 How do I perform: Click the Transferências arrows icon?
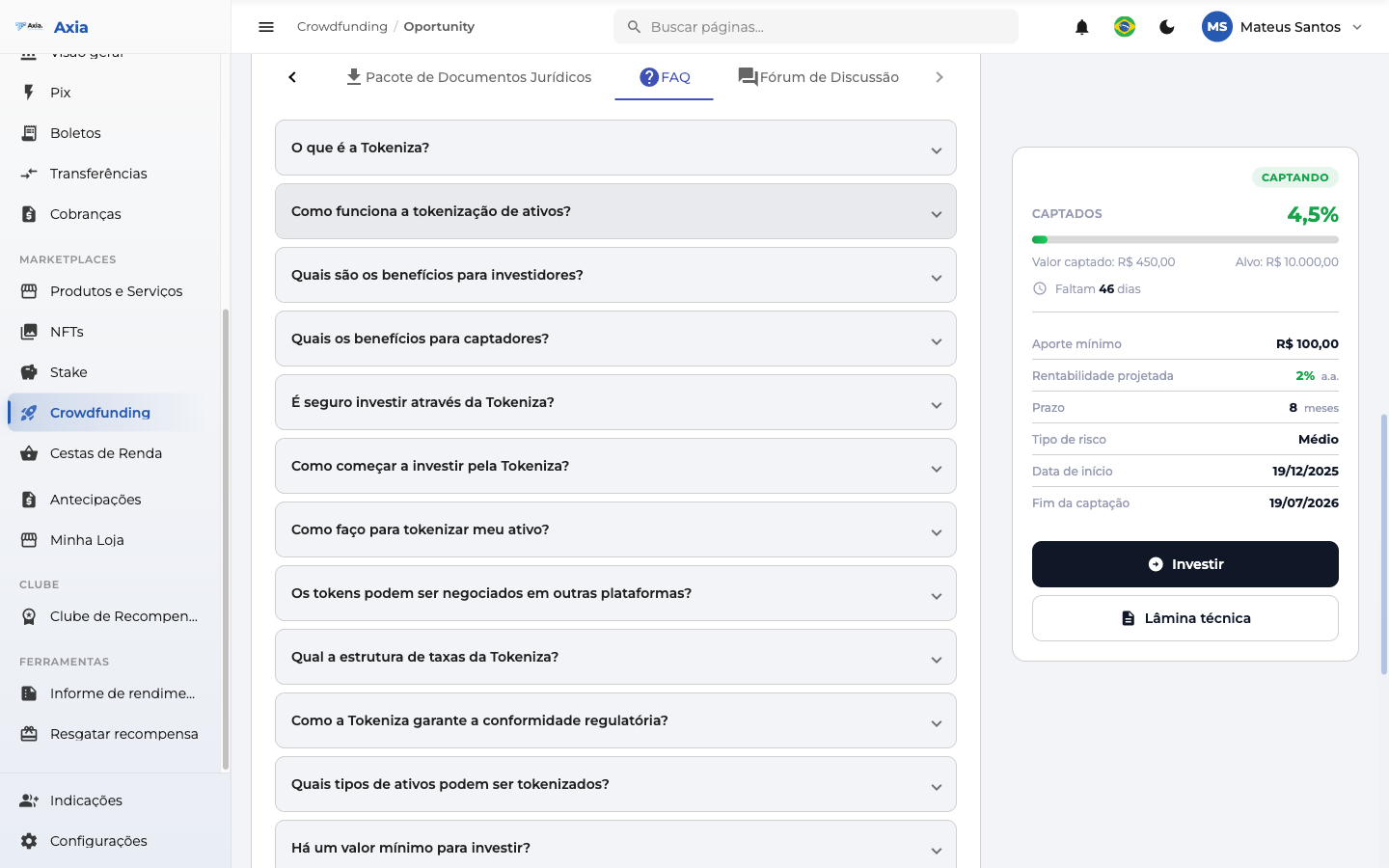point(29,174)
